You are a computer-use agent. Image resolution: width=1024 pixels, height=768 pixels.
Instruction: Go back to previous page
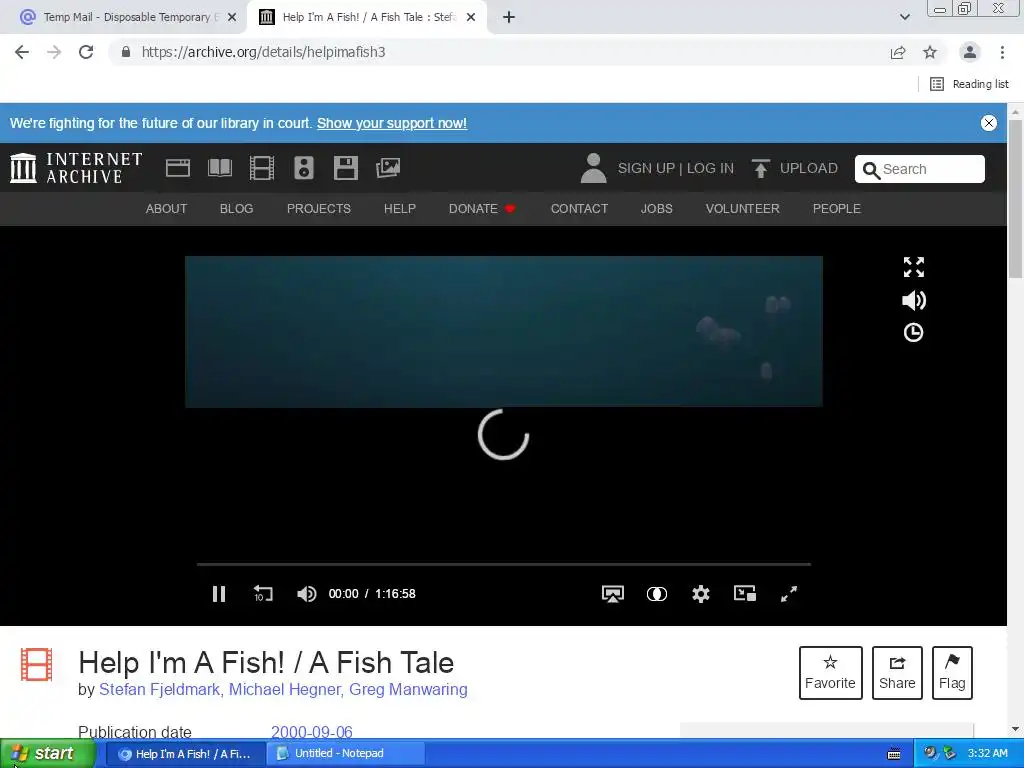coord(22,52)
